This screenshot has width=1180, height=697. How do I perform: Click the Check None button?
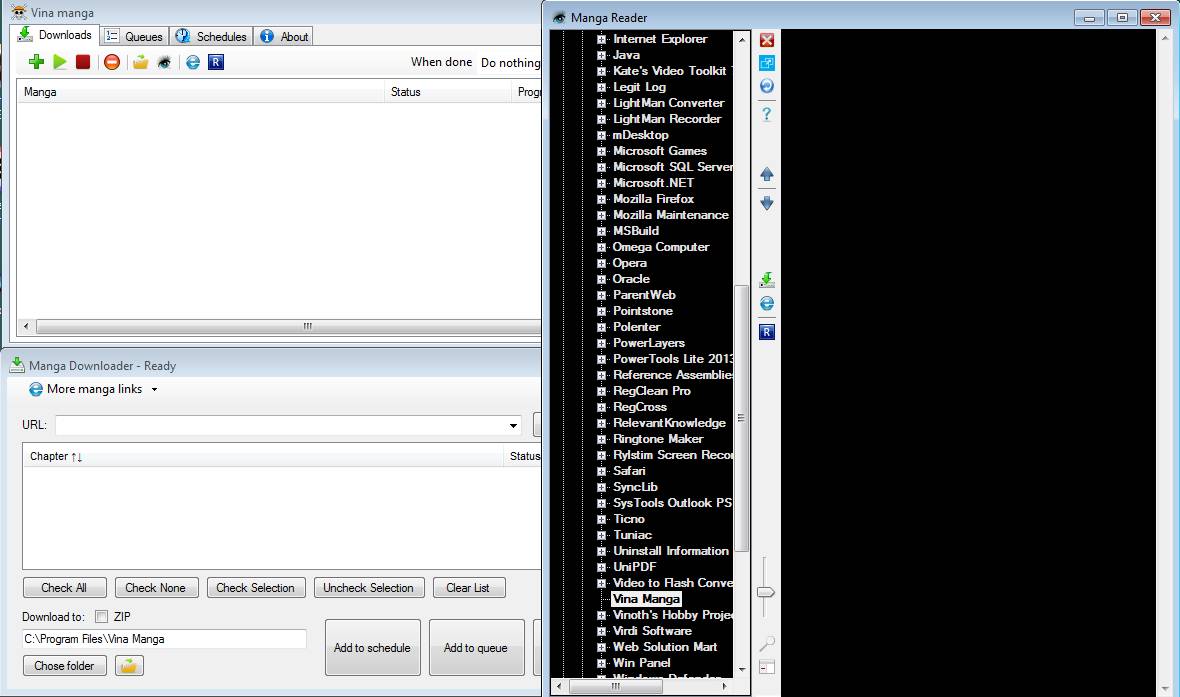pyautogui.click(x=156, y=588)
